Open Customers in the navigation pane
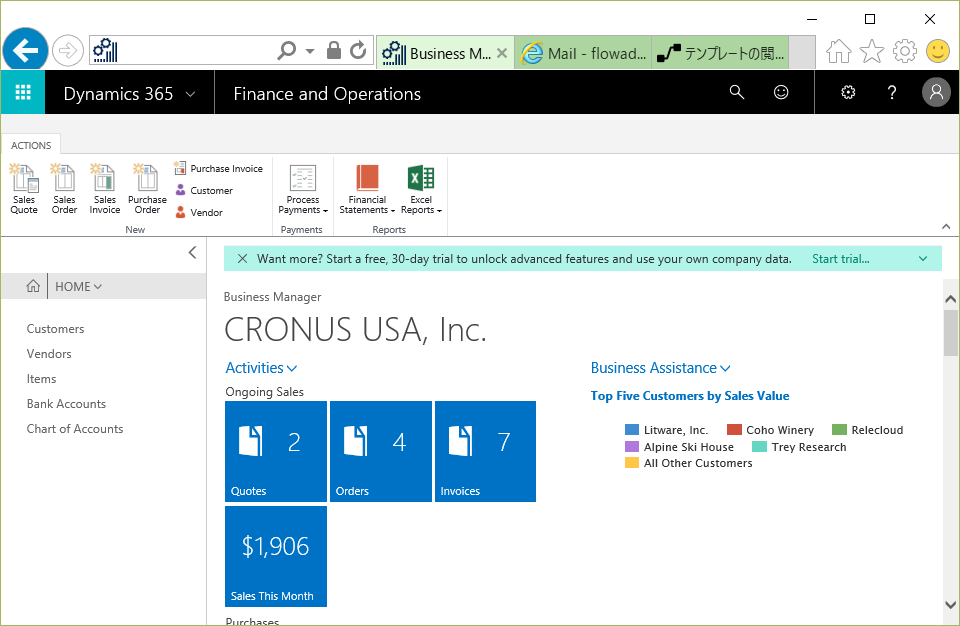 click(55, 329)
